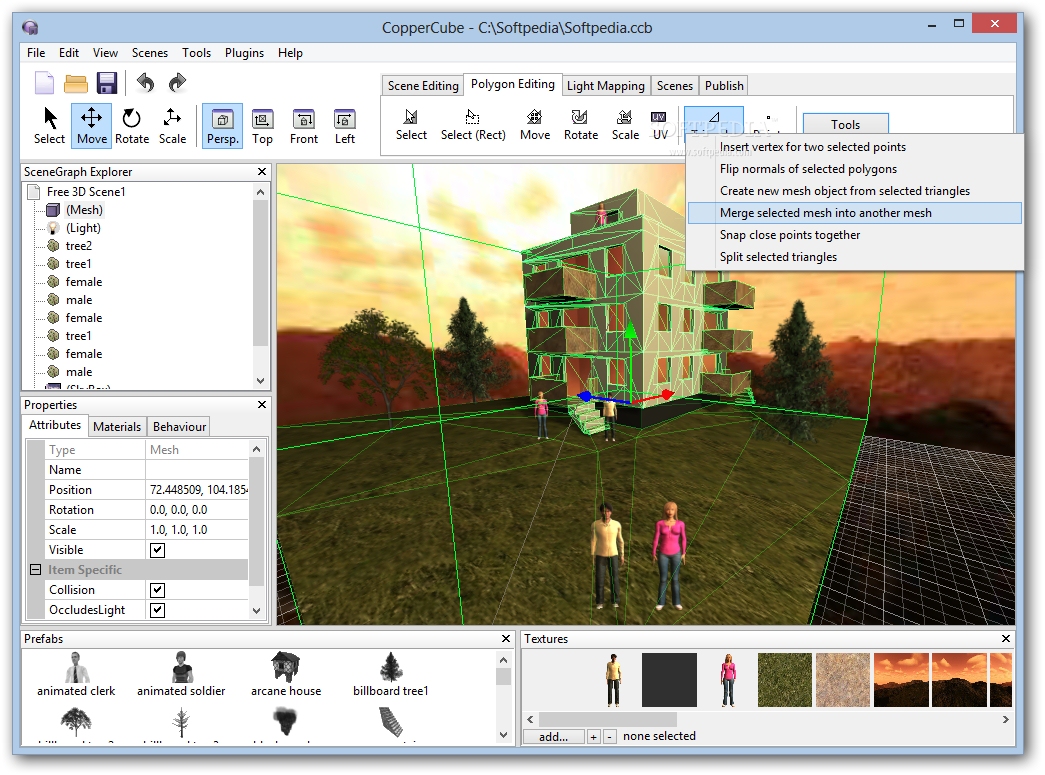
Task: Redo the action arrow
Action: (177, 83)
